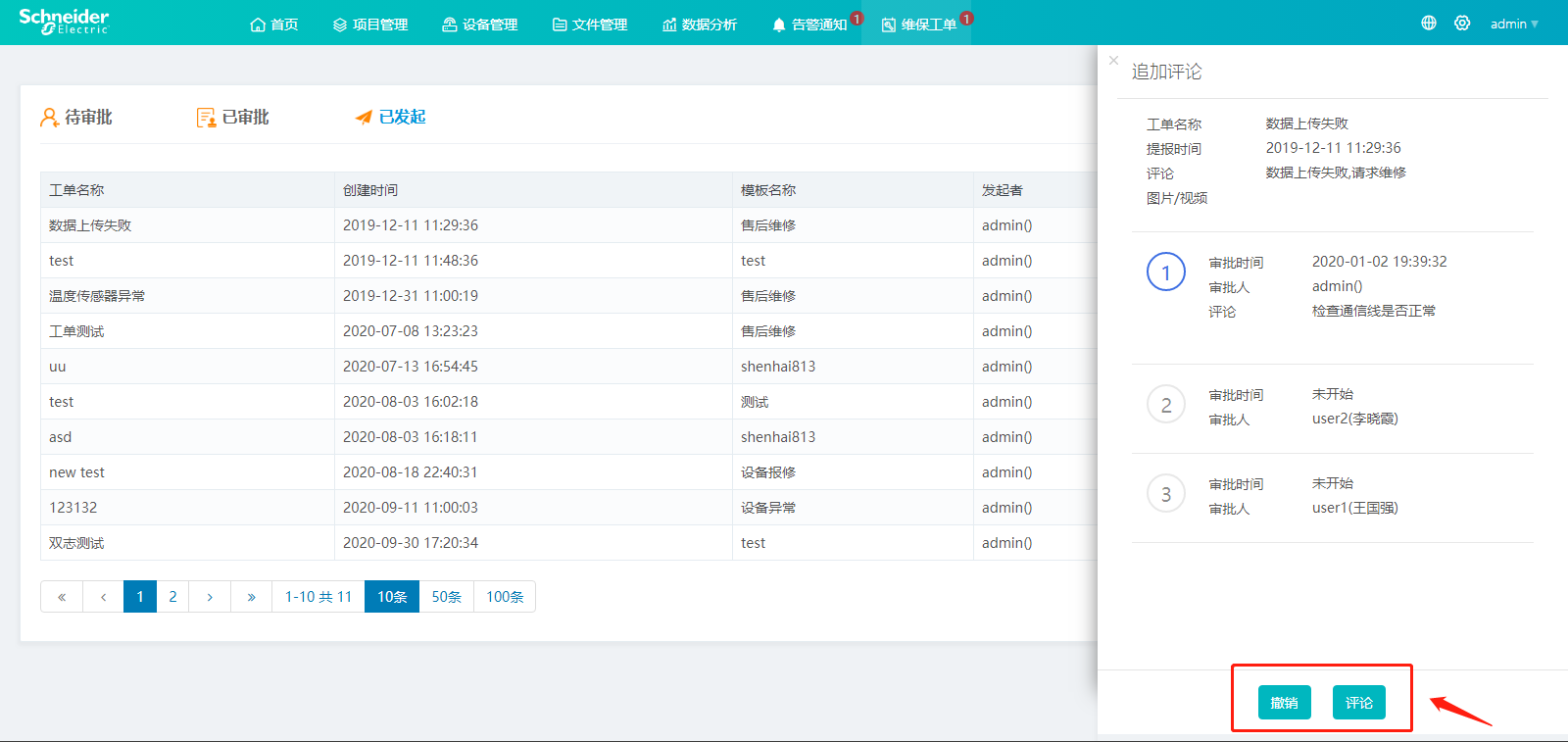Open the admin user dropdown

pos(1514,24)
